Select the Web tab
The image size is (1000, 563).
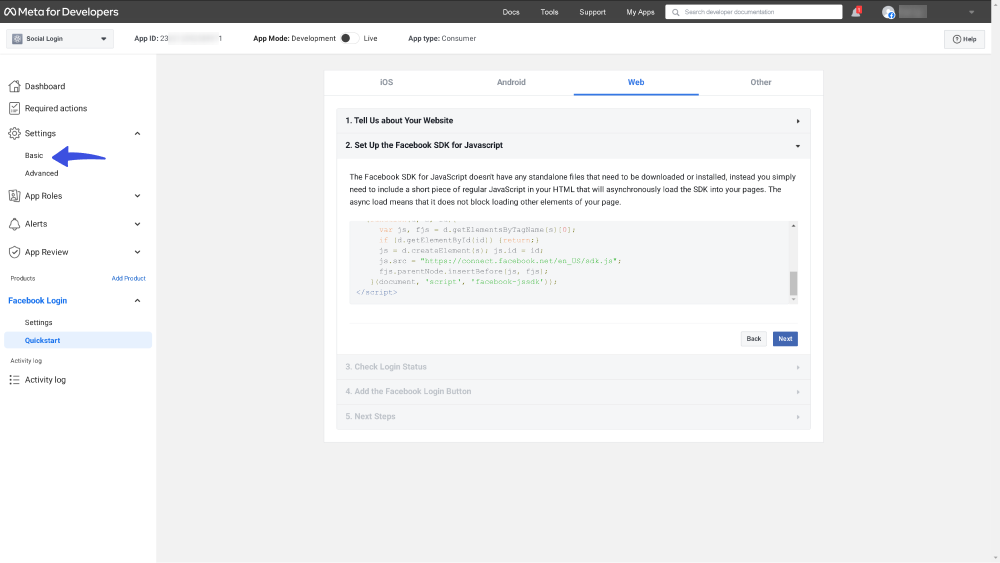click(636, 82)
